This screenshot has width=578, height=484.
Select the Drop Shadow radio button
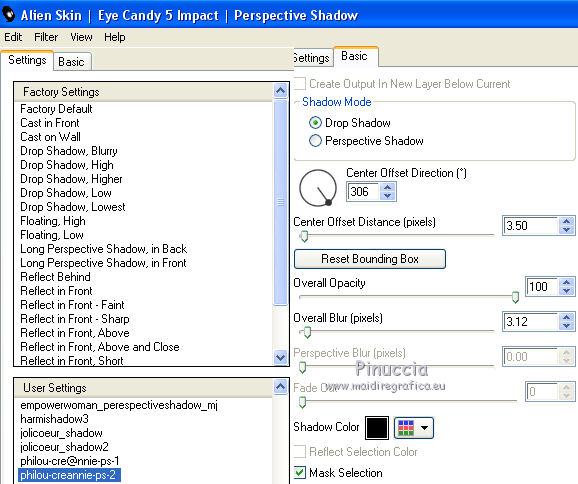(x=315, y=123)
